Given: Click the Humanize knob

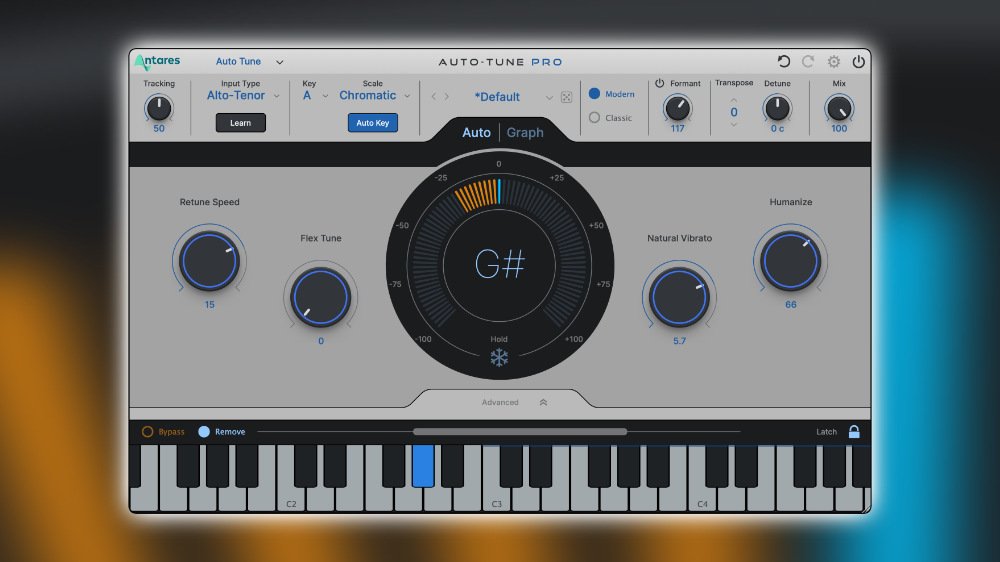Looking at the screenshot, I should [791, 261].
